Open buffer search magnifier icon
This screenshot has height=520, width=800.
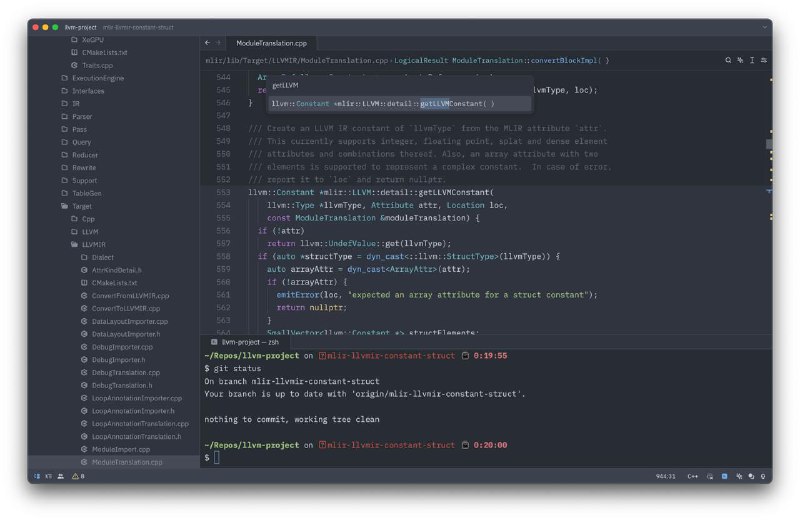(x=728, y=60)
